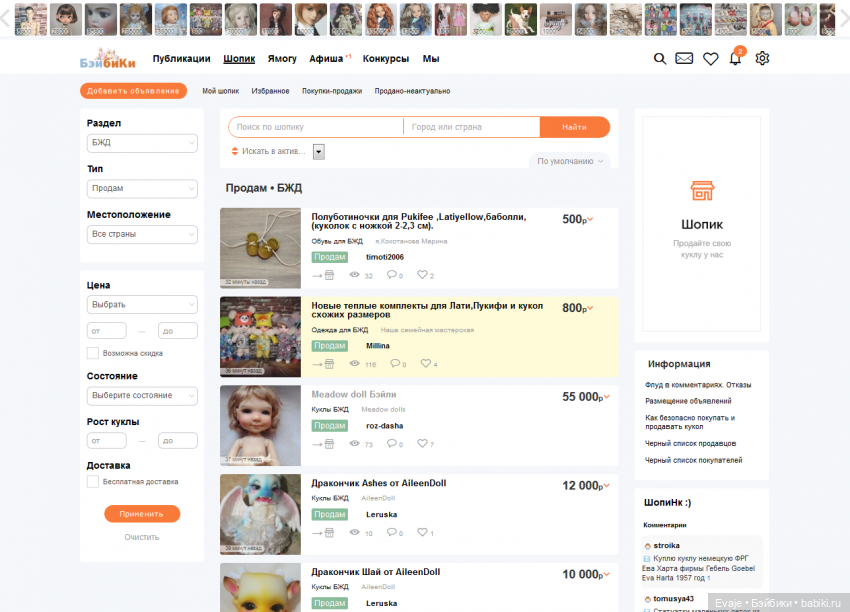
Task: Expand the Местоположение Все страны dropdown
Action: coord(142,234)
